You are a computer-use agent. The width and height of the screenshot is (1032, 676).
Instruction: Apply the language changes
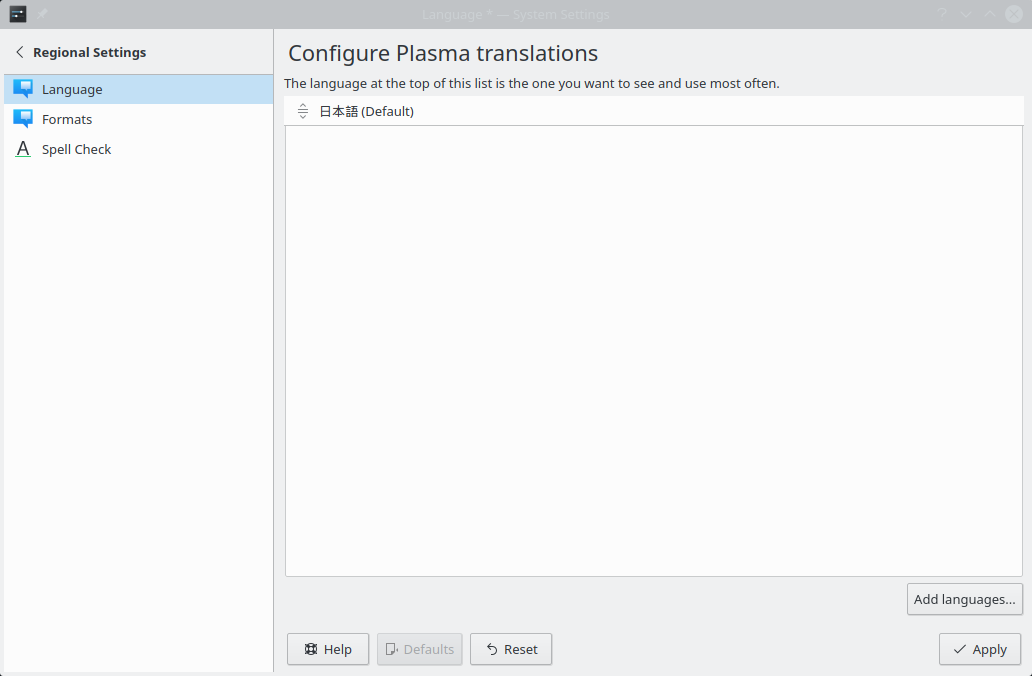click(980, 649)
